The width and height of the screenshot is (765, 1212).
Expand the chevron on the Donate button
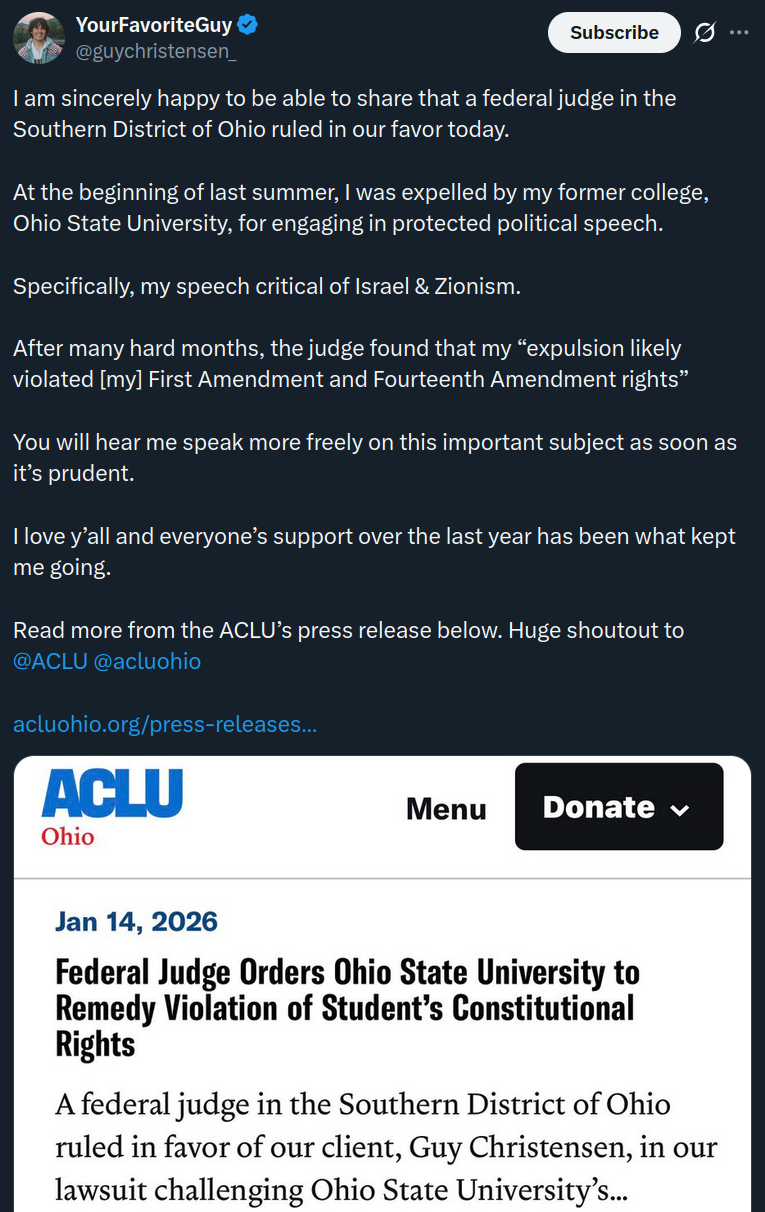pyautogui.click(x=680, y=809)
